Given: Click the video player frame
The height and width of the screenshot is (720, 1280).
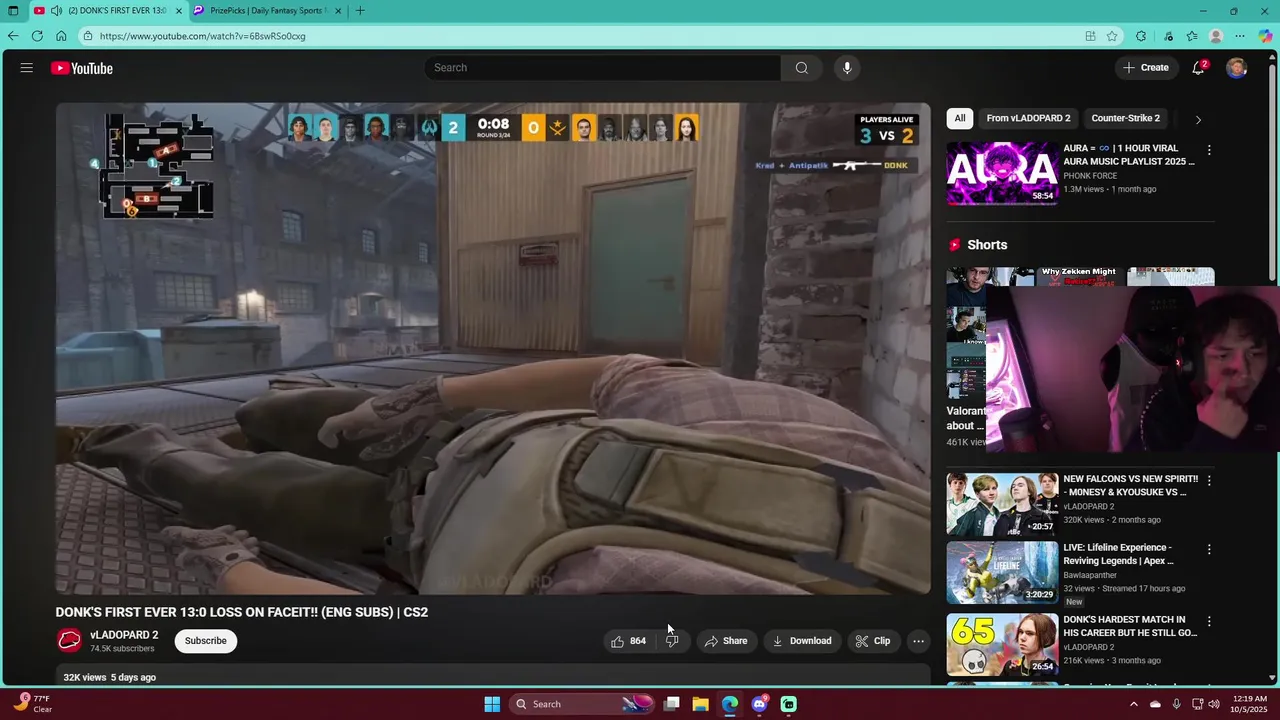Looking at the screenshot, I should [x=493, y=348].
